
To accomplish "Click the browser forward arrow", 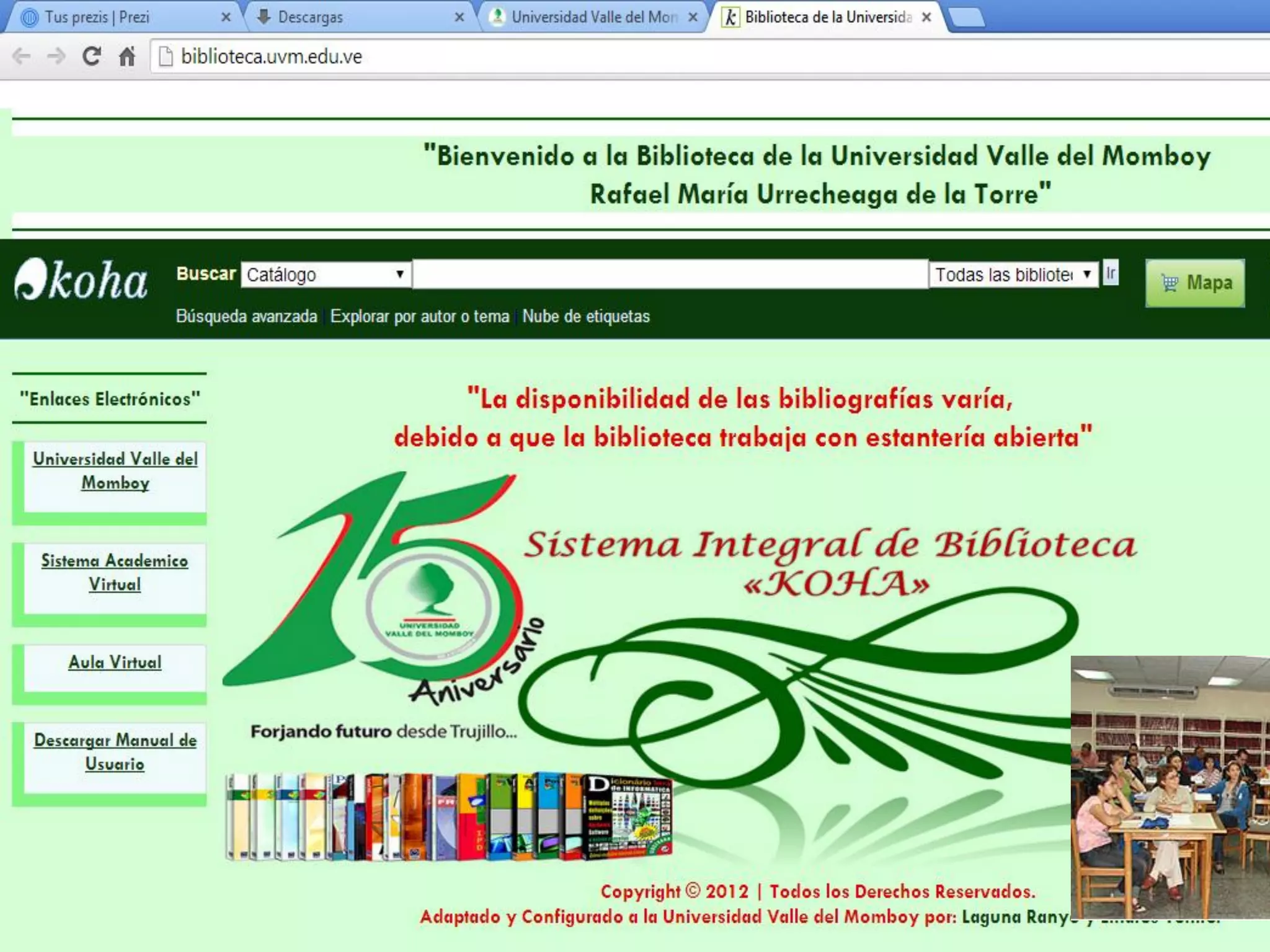I will pyautogui.click(x=56, y=56).
